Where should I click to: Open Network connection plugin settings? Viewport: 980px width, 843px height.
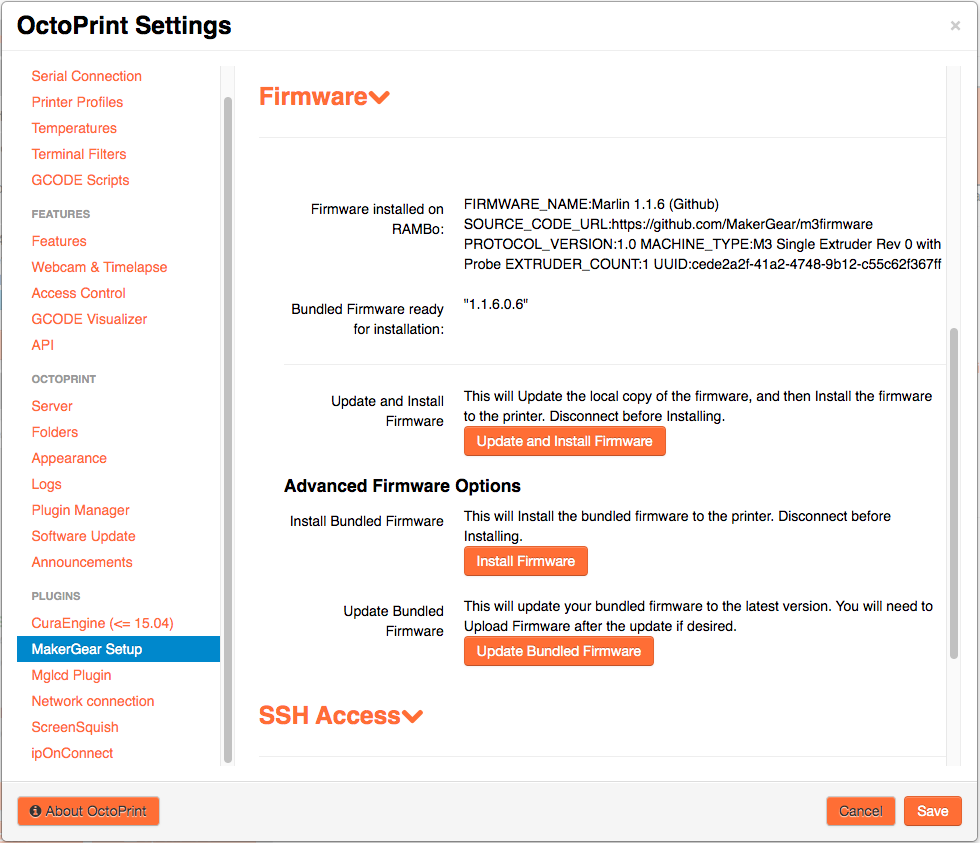pos(93,701)
